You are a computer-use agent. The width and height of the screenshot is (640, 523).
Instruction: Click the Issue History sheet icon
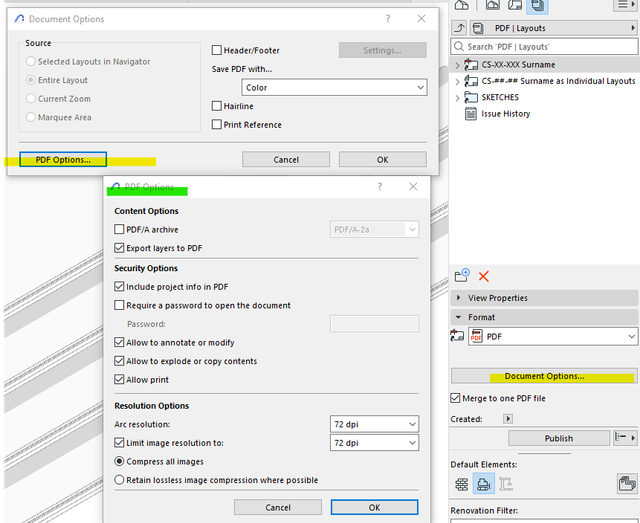[471, 114]
